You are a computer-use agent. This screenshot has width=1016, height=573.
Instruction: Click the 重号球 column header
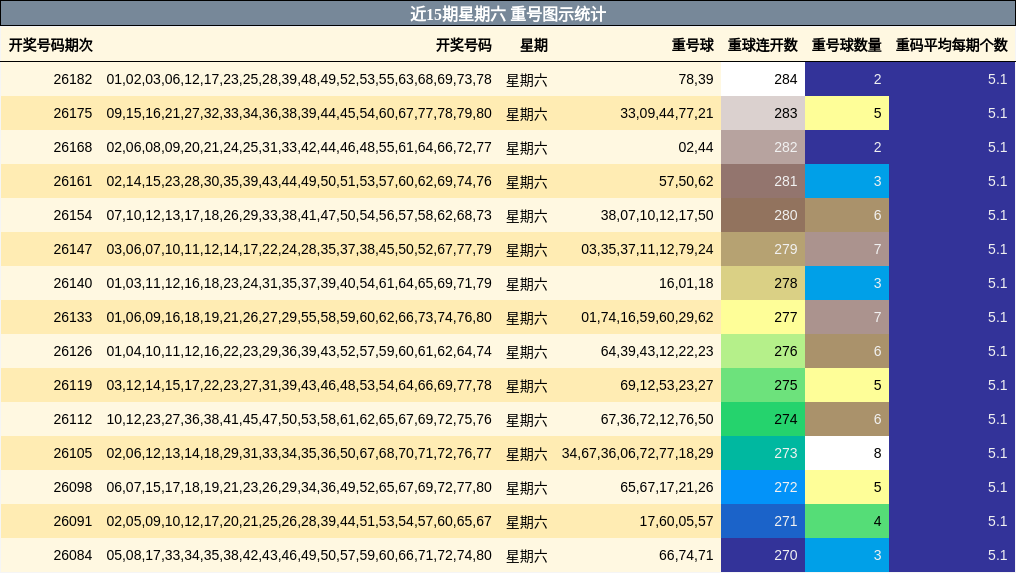tap(692, 45)
